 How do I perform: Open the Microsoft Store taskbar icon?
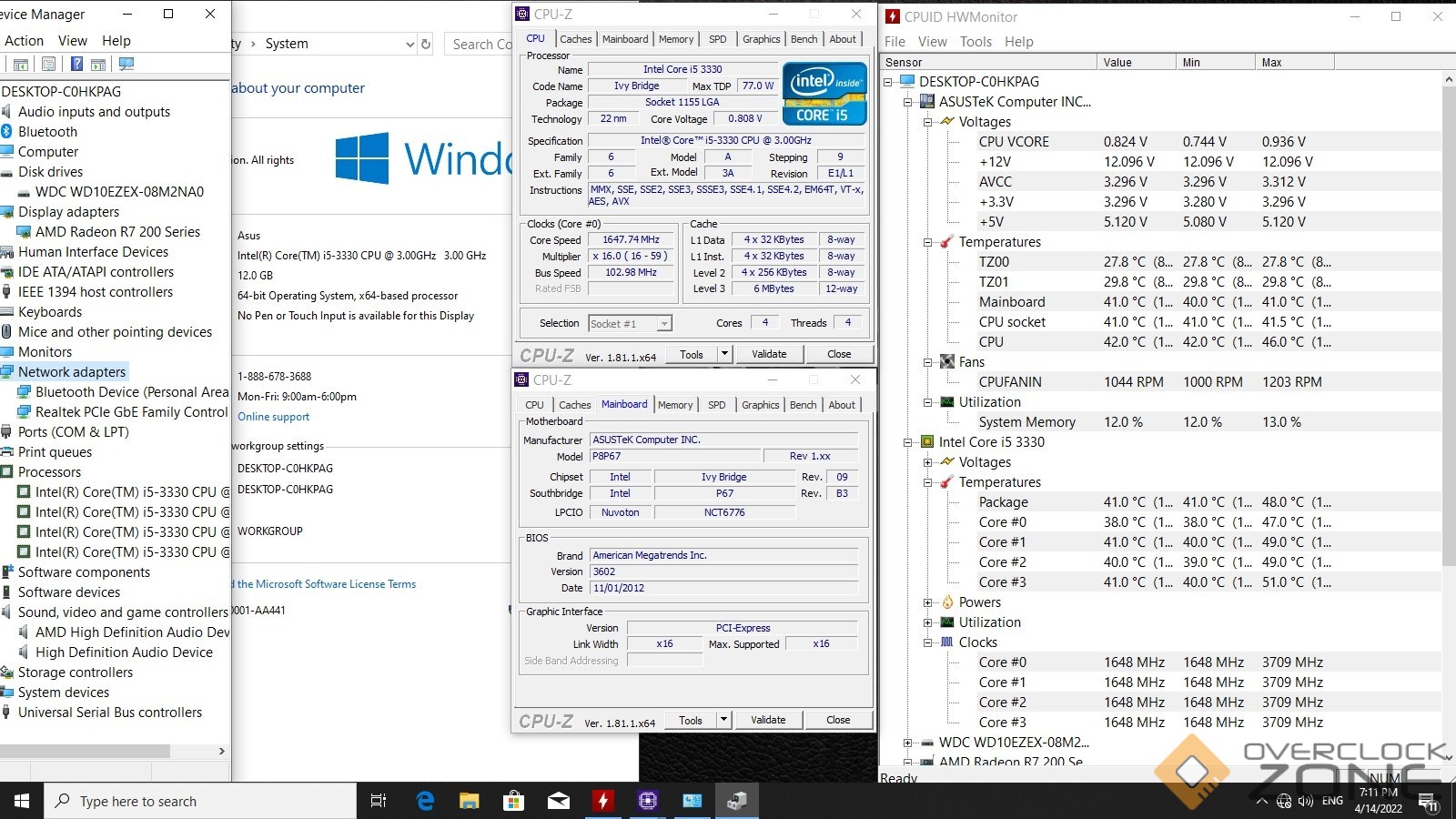point(513,801)
